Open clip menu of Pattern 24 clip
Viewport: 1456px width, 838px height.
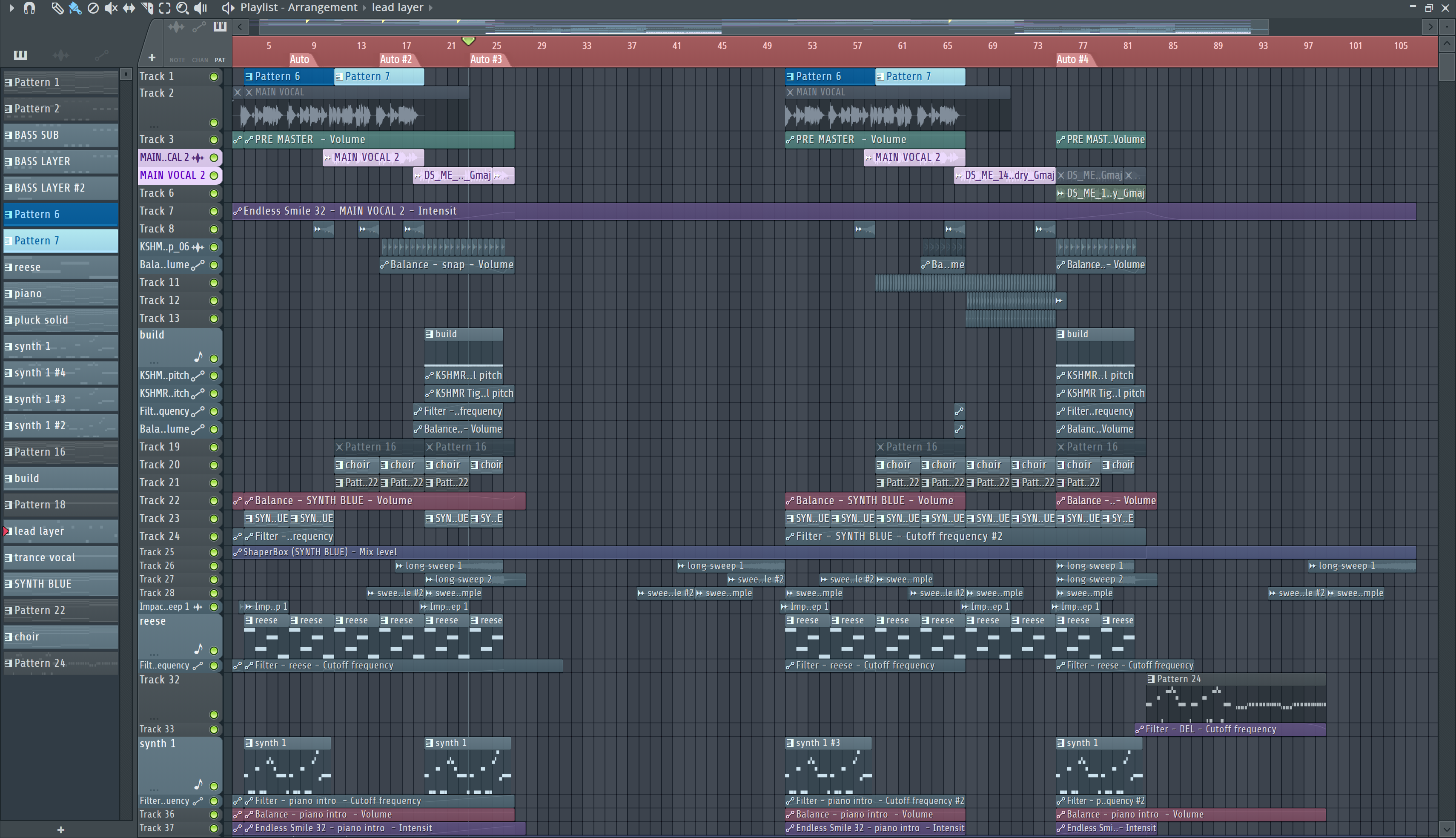point(1150,679)
